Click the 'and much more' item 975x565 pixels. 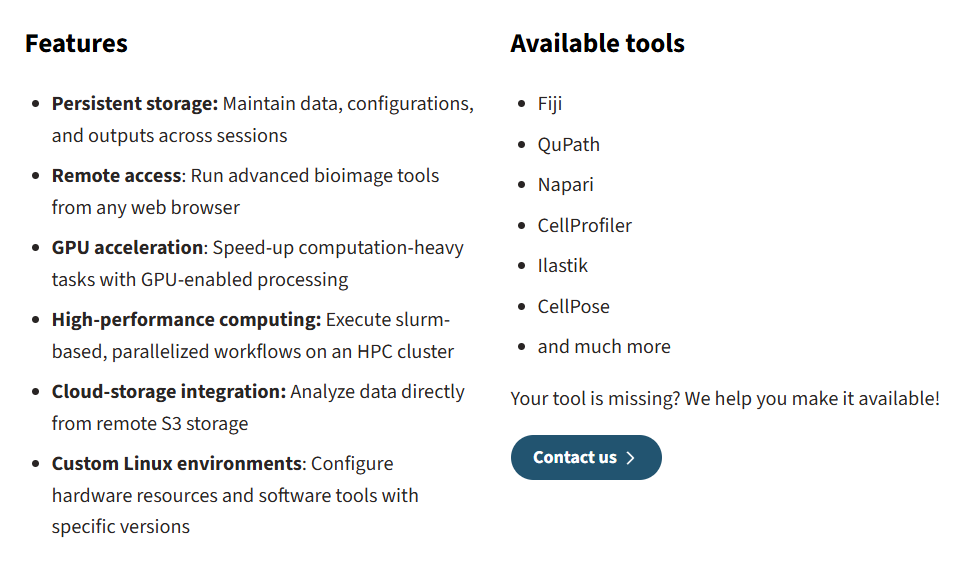(x=604, y=347)
